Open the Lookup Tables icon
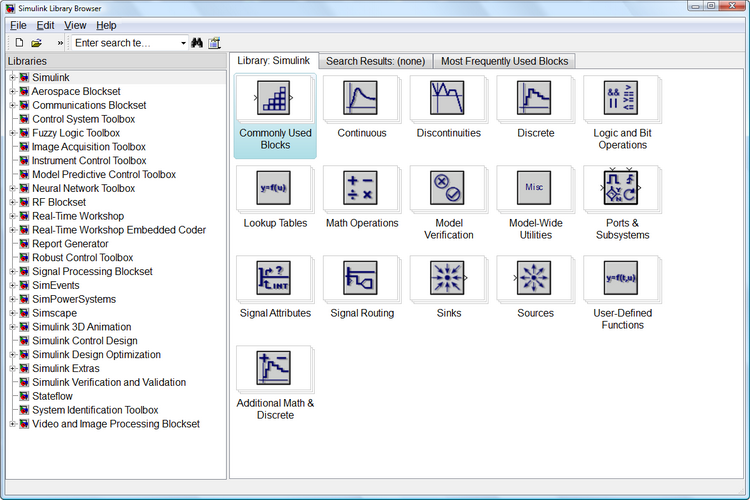Image resolution: width=750 pixels, height=500 pixels. pyautogui.click(x=274, y=188)
